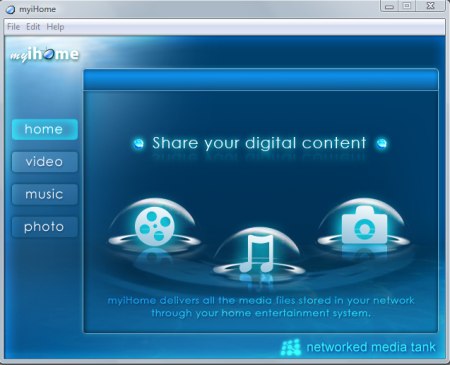Click the 'Share your digital content' heading
450x365 pixels.
[x=259, y=143]
